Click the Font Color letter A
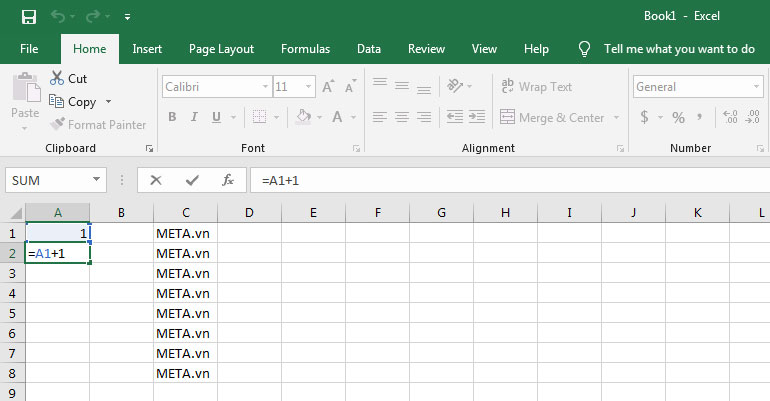The height and width of the screenshot is (401, 770). coord(337,117)
